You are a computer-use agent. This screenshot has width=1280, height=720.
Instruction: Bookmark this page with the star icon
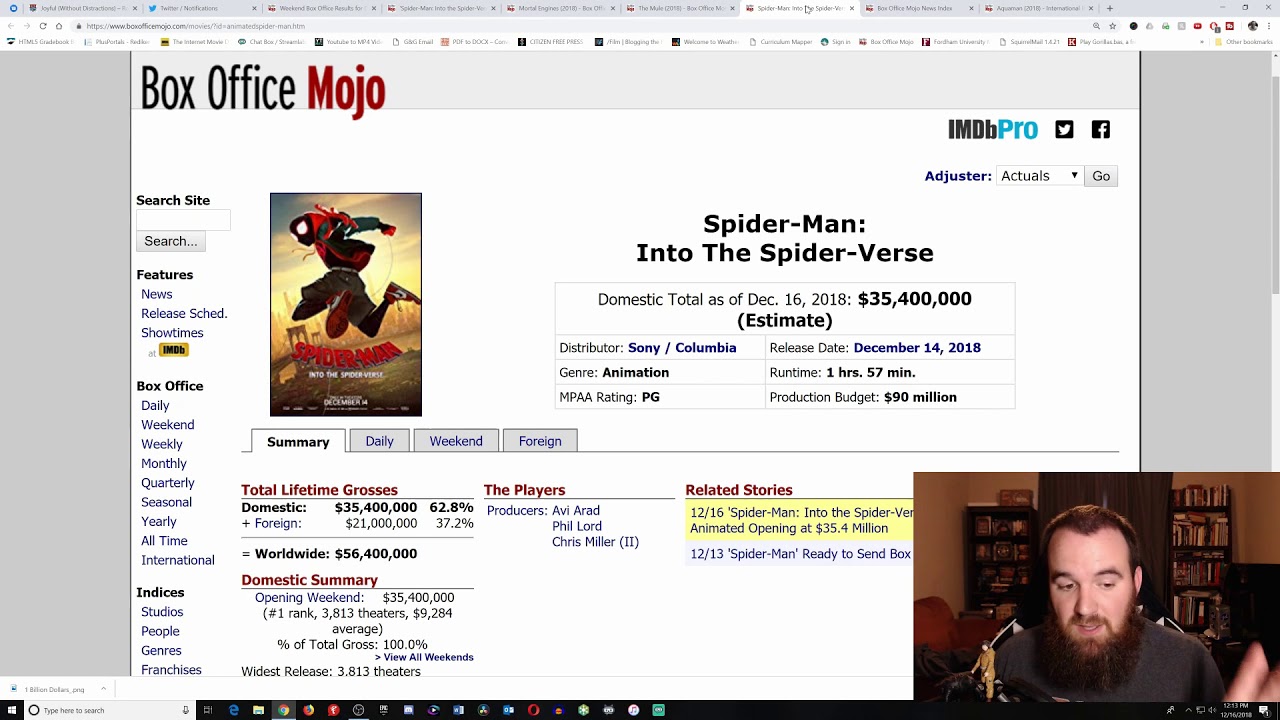click(1112, 26)
